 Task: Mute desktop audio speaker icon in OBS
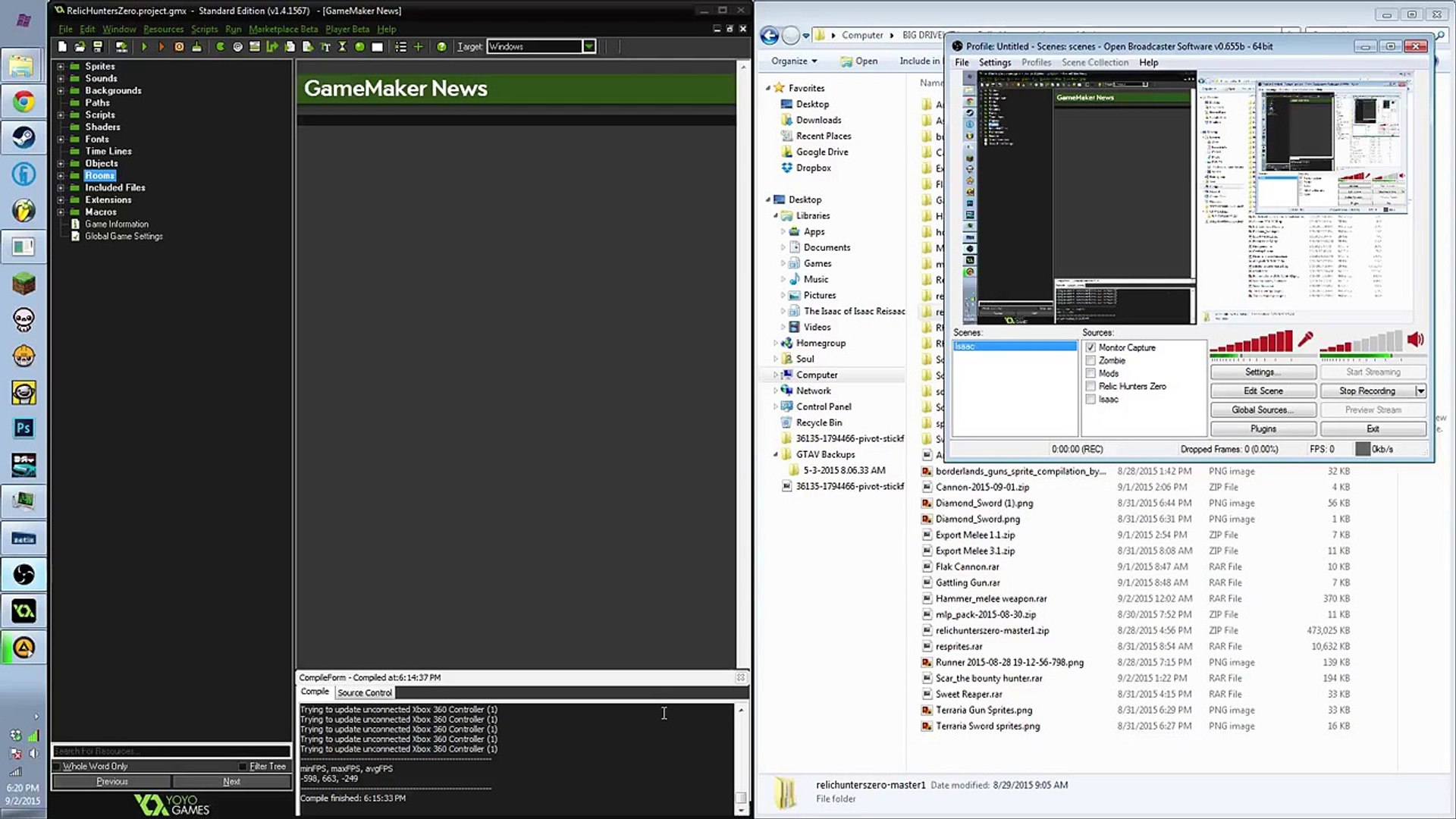click(x=1415, y=340)
